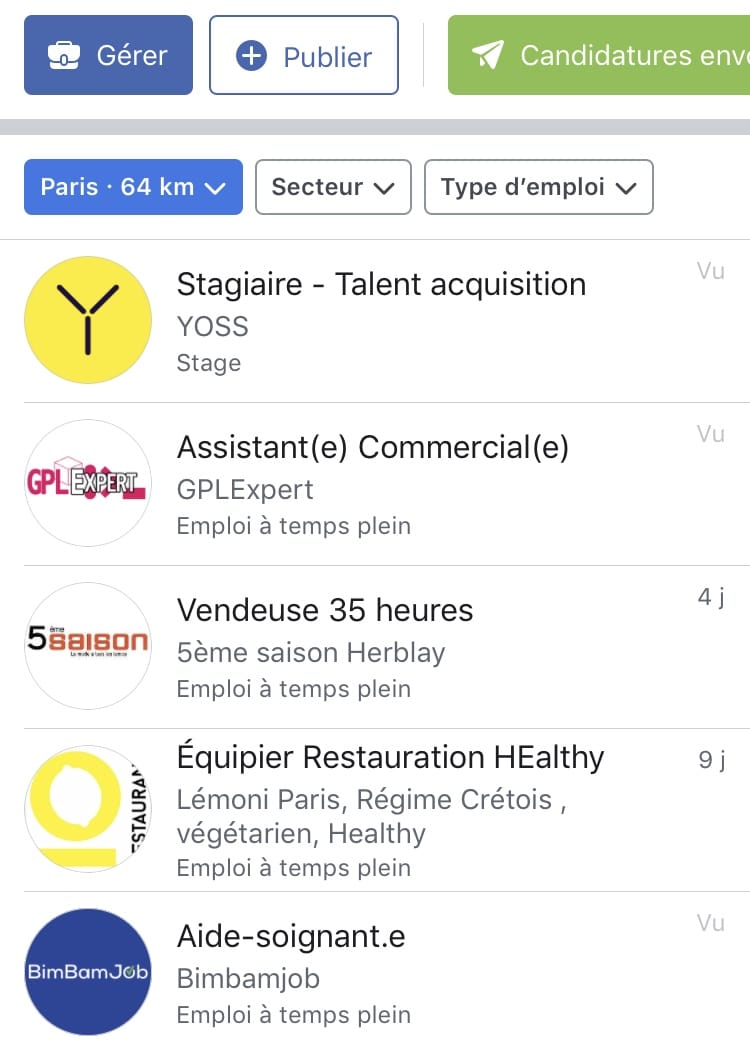Open Assistant(e) Commercial(e) job listing
This screenshot has height=1051, width=750.
387,484
